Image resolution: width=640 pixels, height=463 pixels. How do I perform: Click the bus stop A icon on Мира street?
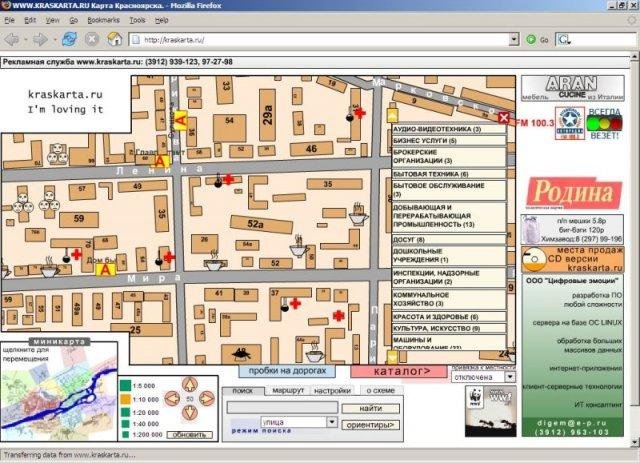coord(106,270)
